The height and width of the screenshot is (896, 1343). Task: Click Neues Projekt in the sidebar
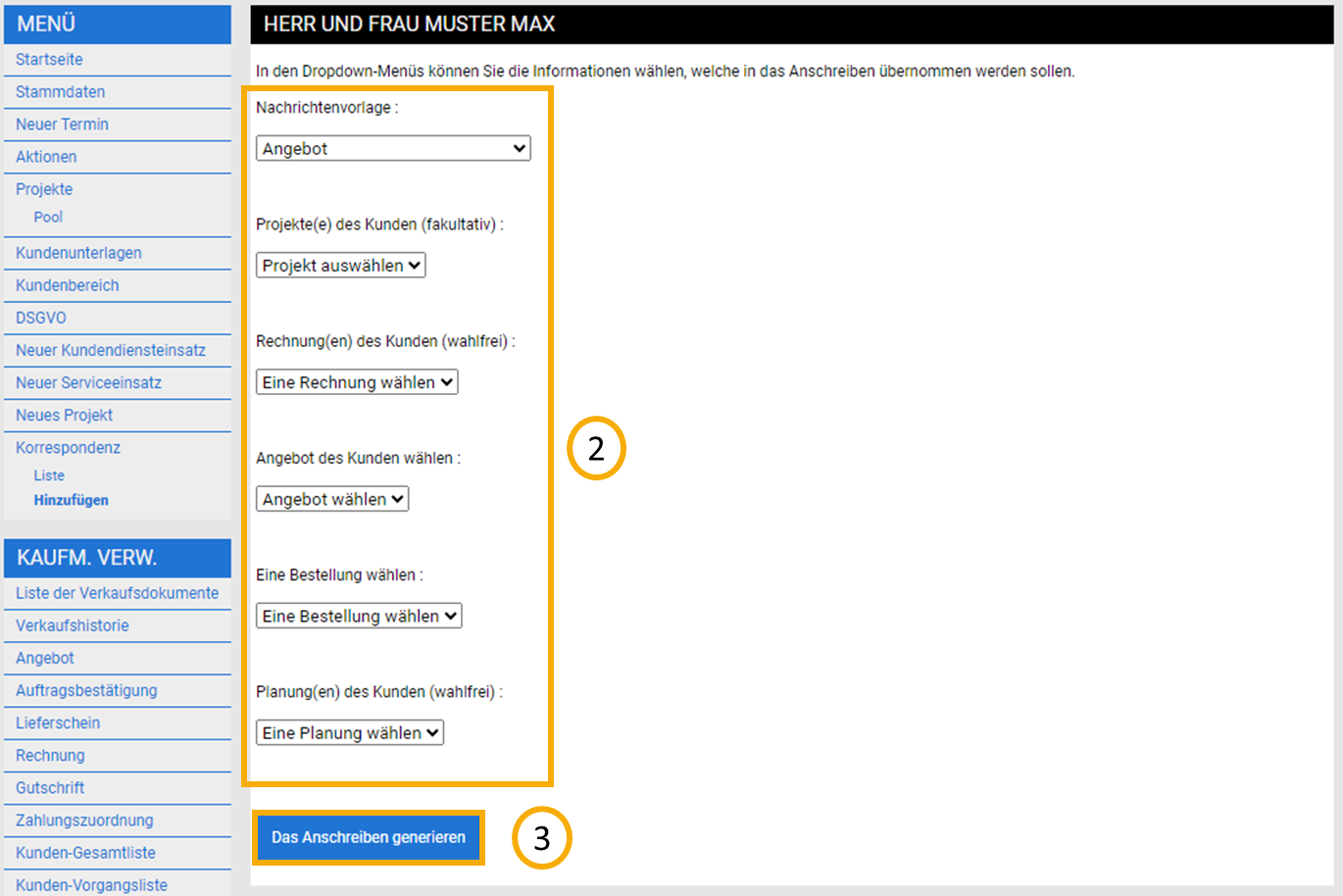[x=64, y=415]
